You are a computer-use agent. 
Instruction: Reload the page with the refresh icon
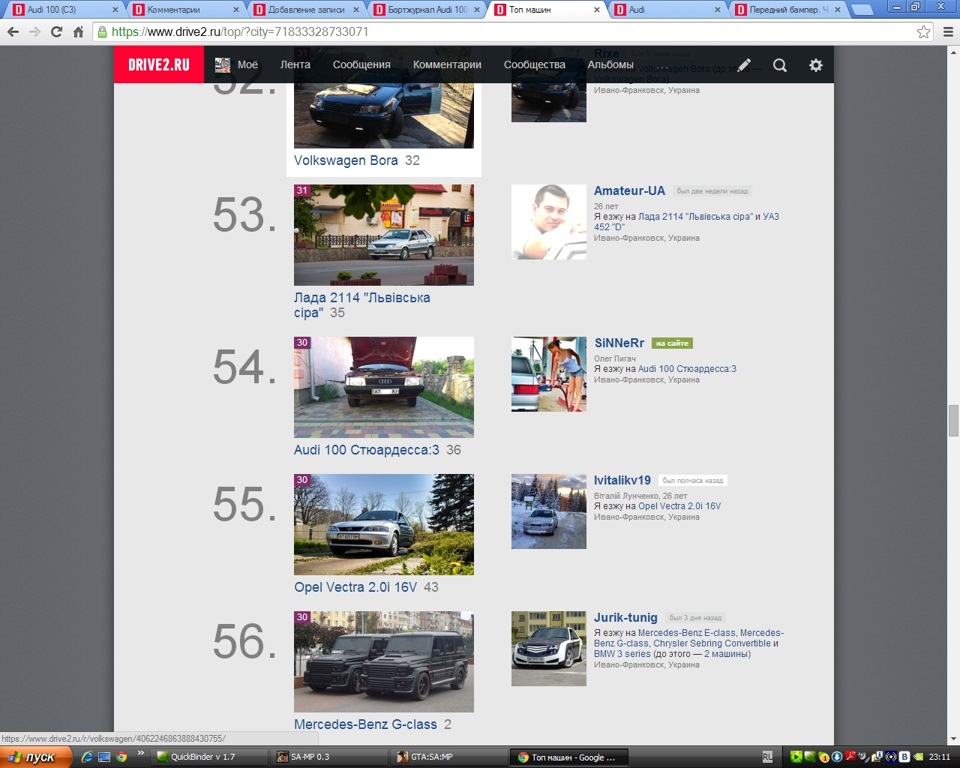pos(56,32)
